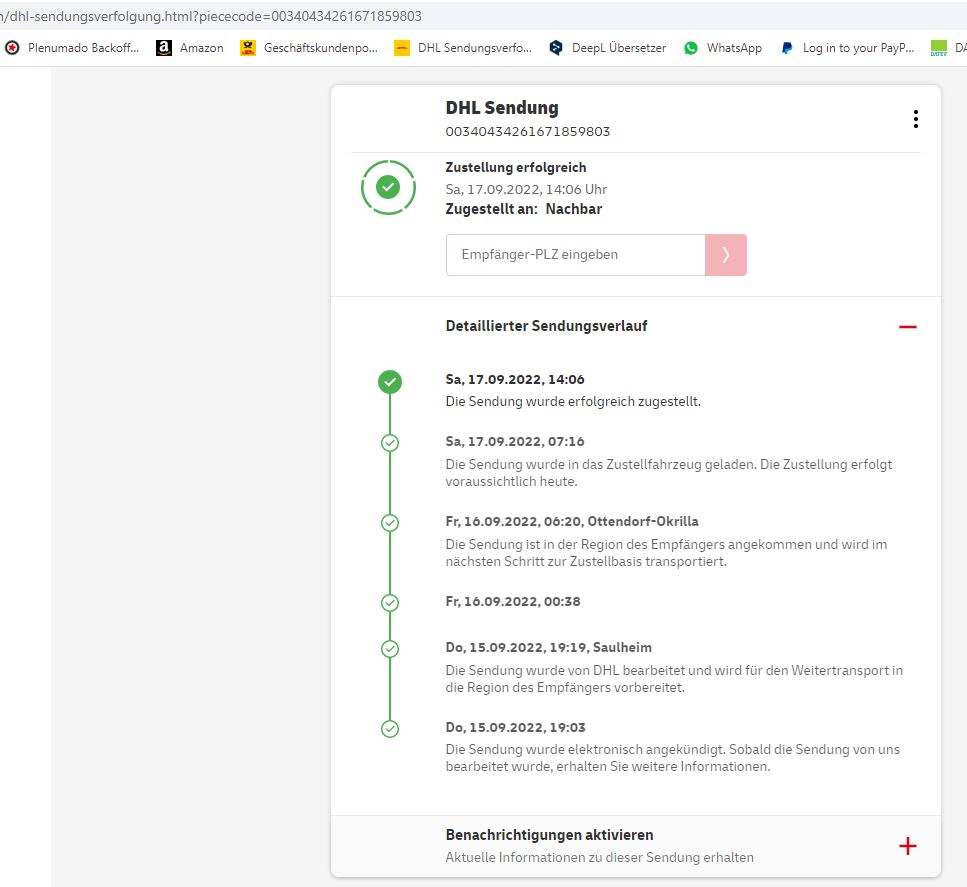The width and height of the screenshot is (967, 887).
Task: Click the 'Do, 15.09.2022, 19:19, Saulheim' entry
Action: pos(549,648)
